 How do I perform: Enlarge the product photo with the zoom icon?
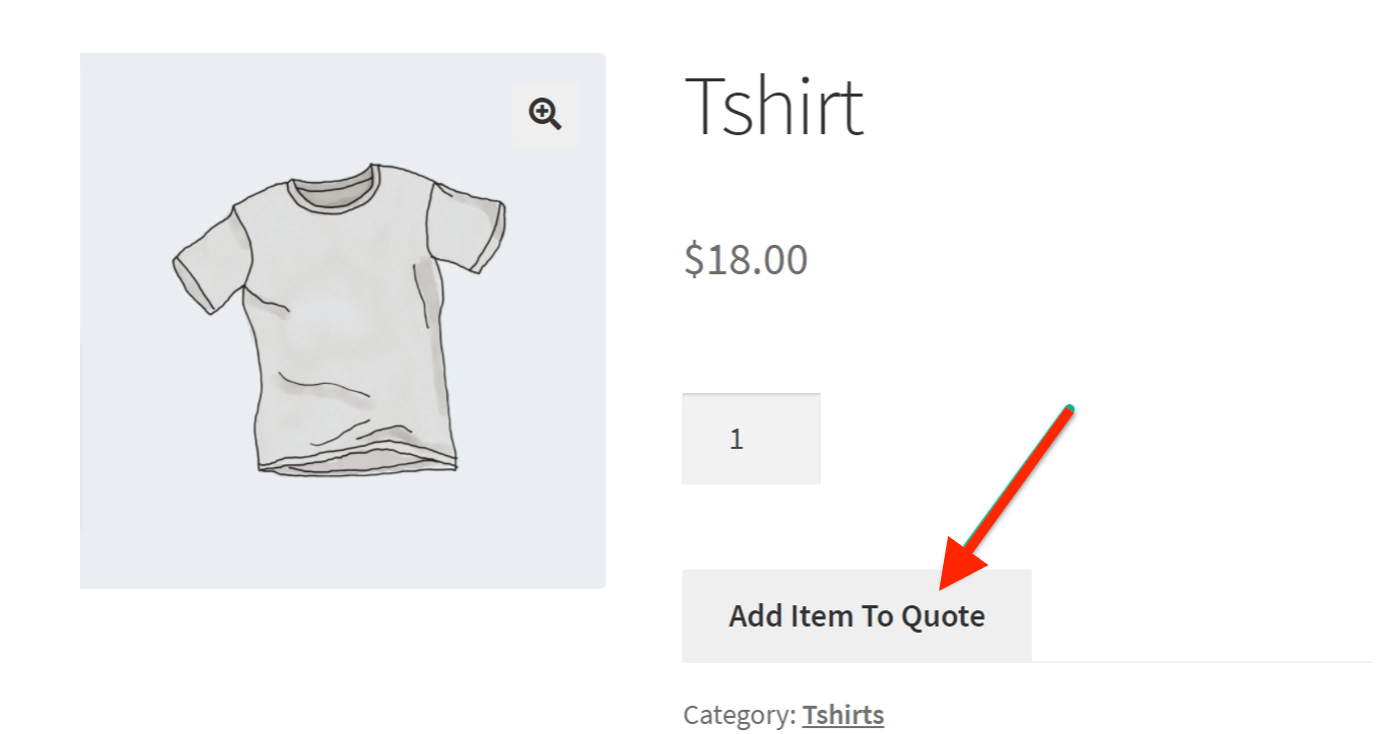(x=545, y=114)
